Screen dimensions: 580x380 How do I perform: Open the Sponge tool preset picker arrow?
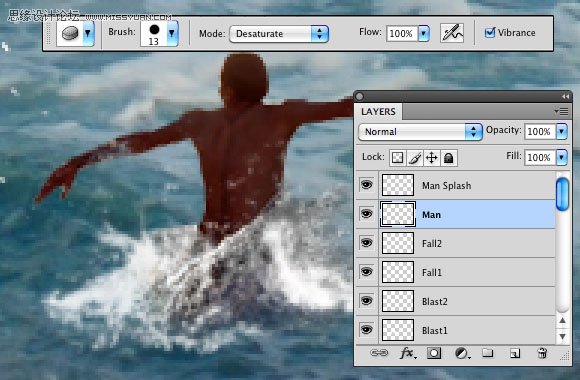(x=88, y=34)
